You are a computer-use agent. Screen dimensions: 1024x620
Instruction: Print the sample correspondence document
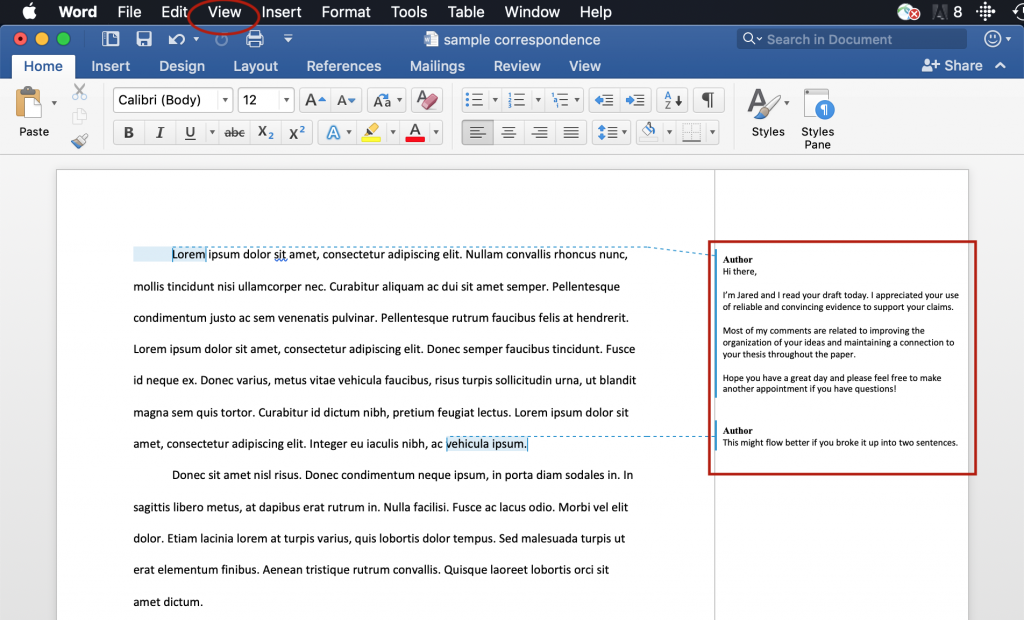click(x=256, y=39)
